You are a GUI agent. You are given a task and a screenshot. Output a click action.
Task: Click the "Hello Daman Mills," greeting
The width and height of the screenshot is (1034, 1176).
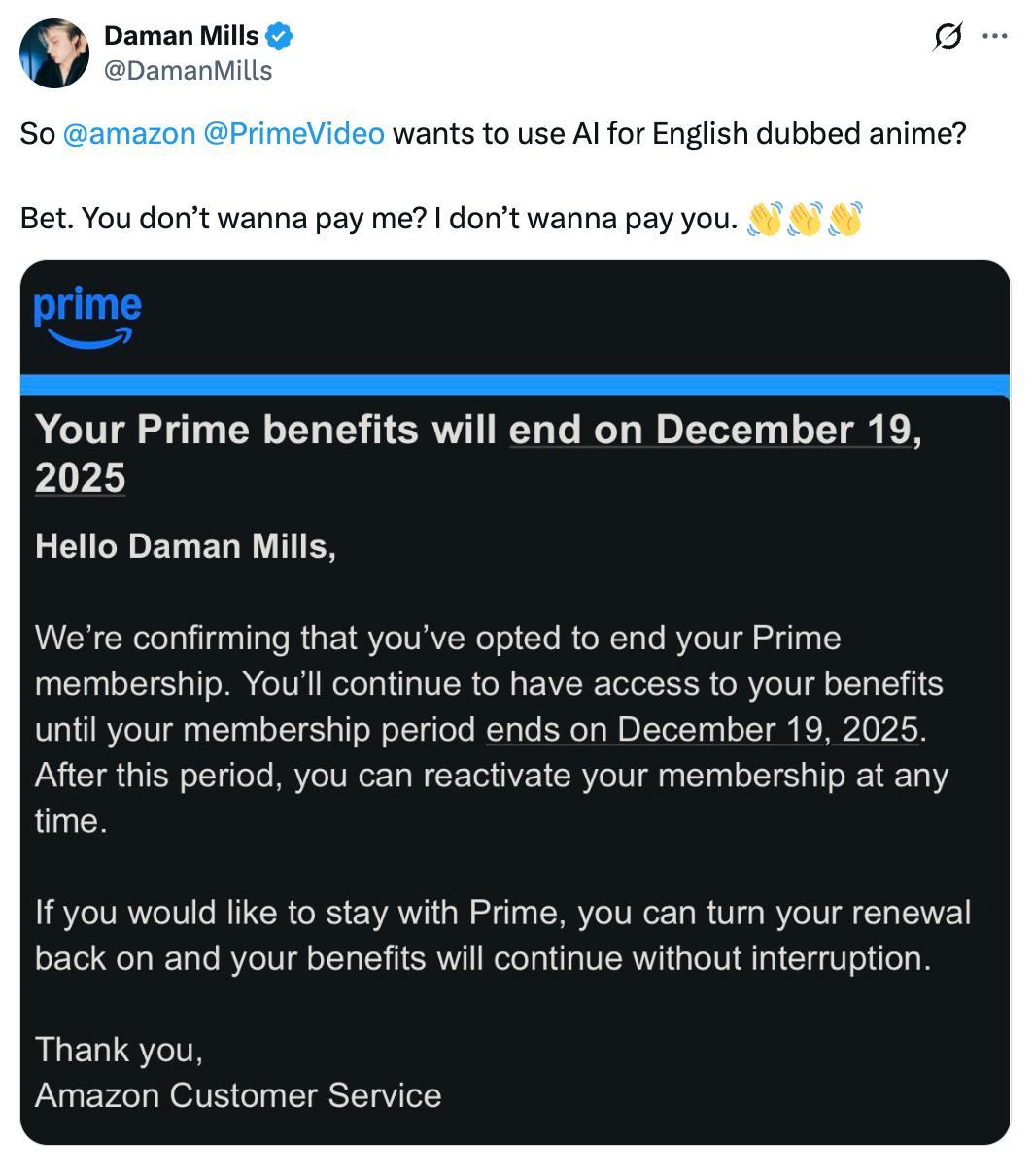(x=186, y=546)
